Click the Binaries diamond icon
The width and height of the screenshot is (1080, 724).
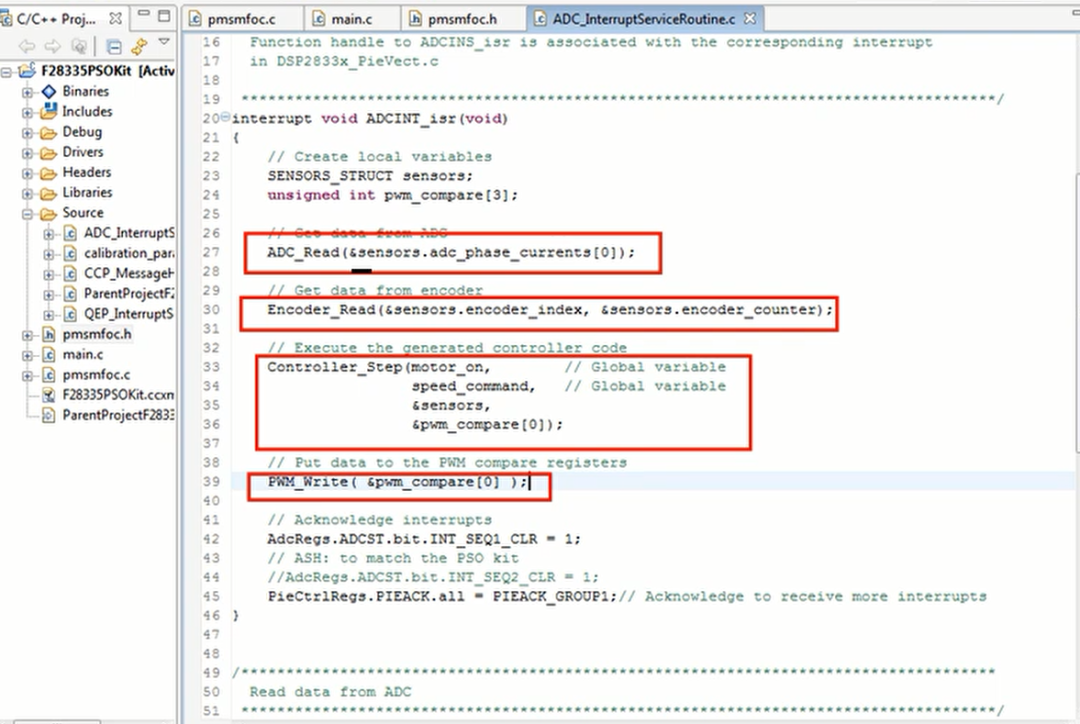point(49,91)
